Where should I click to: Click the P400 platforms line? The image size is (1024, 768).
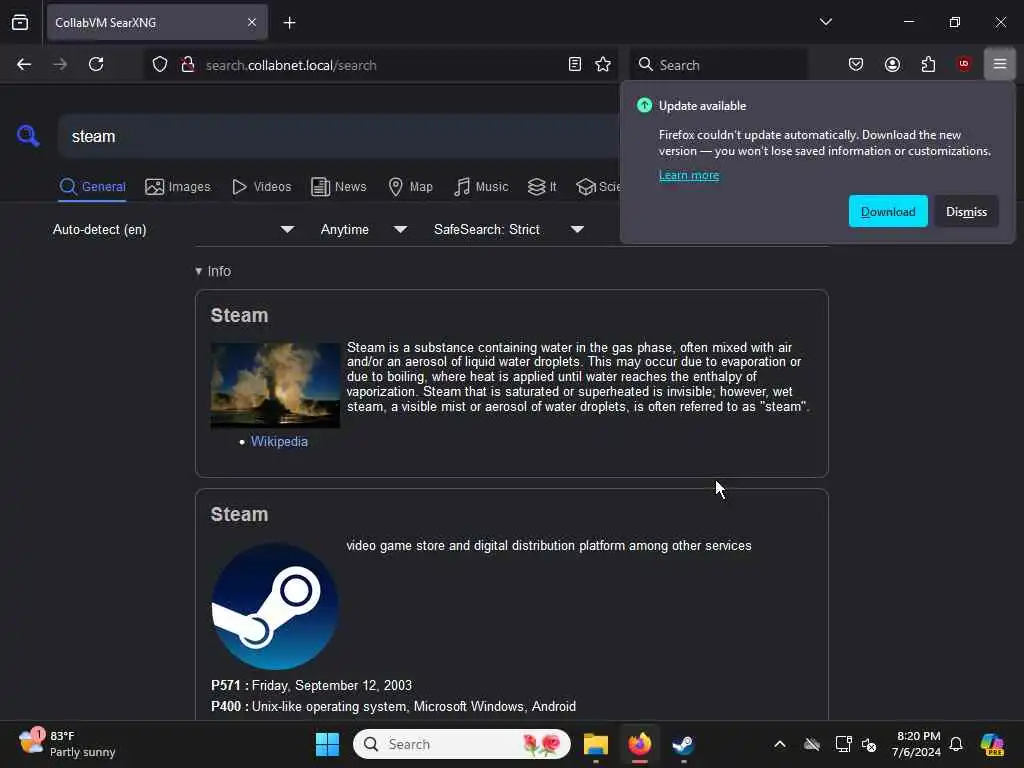(x=393, y=706)
